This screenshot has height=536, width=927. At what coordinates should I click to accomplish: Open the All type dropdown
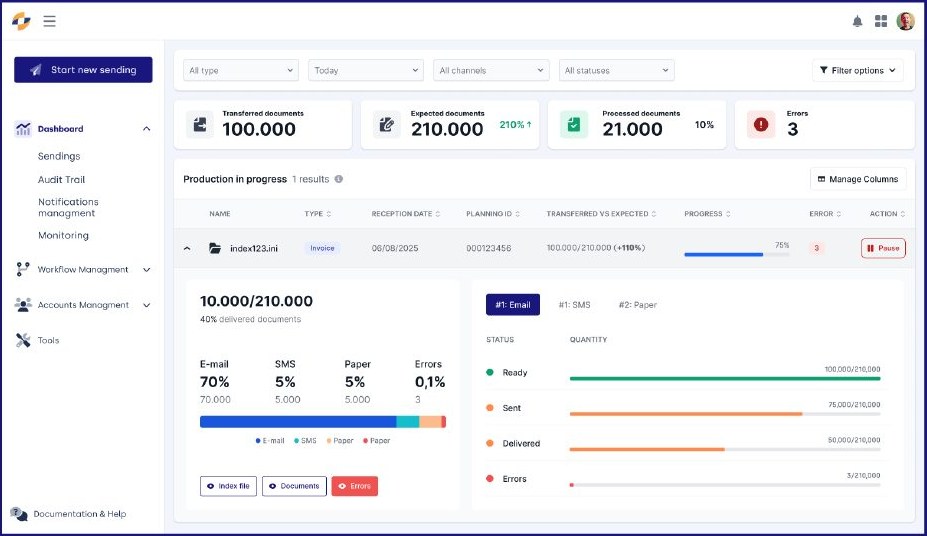241,70
